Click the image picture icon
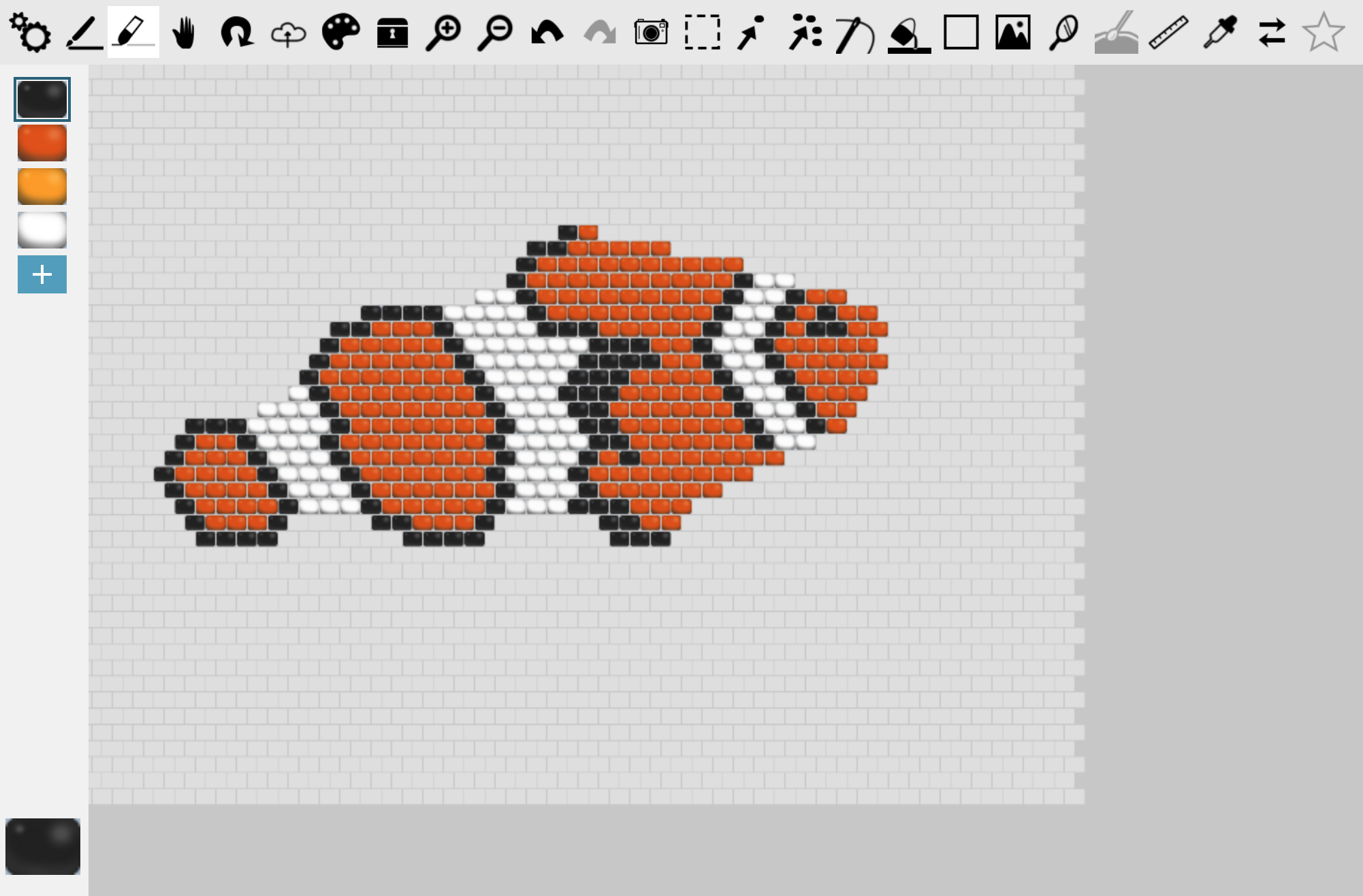The height and width of the screenshot is (896, 1363). [1013, 32]
